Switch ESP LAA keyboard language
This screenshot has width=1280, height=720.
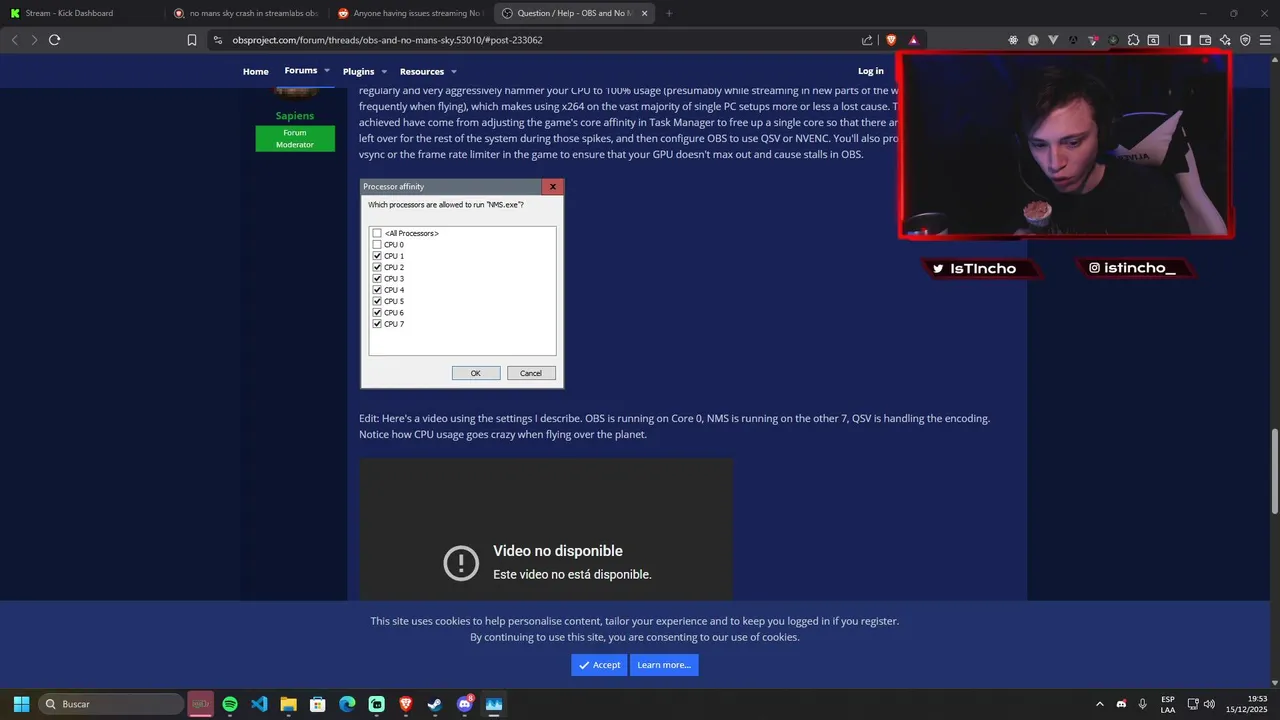[x=1168, y=704]
